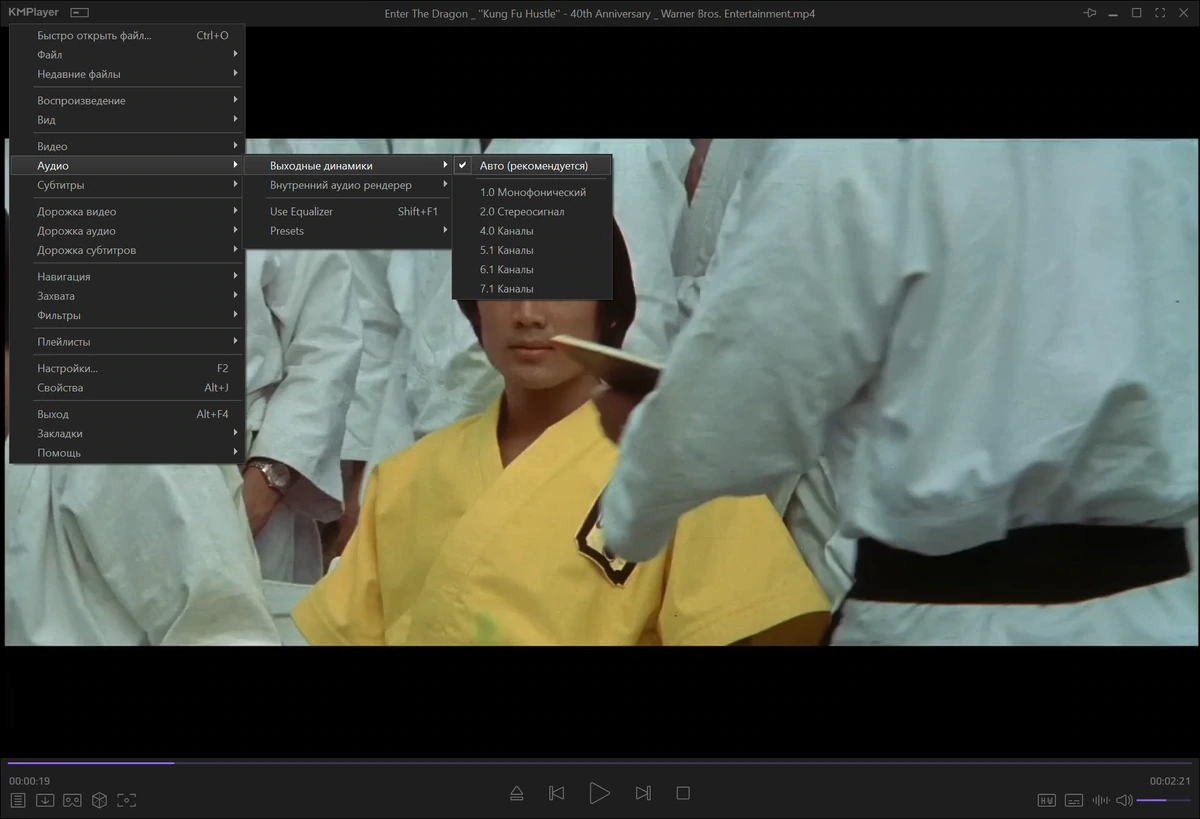Viewport: 1200px width, 819px height.
Task: Select 2.0 Стереосигнал output
Action: [x=532, y=212]
